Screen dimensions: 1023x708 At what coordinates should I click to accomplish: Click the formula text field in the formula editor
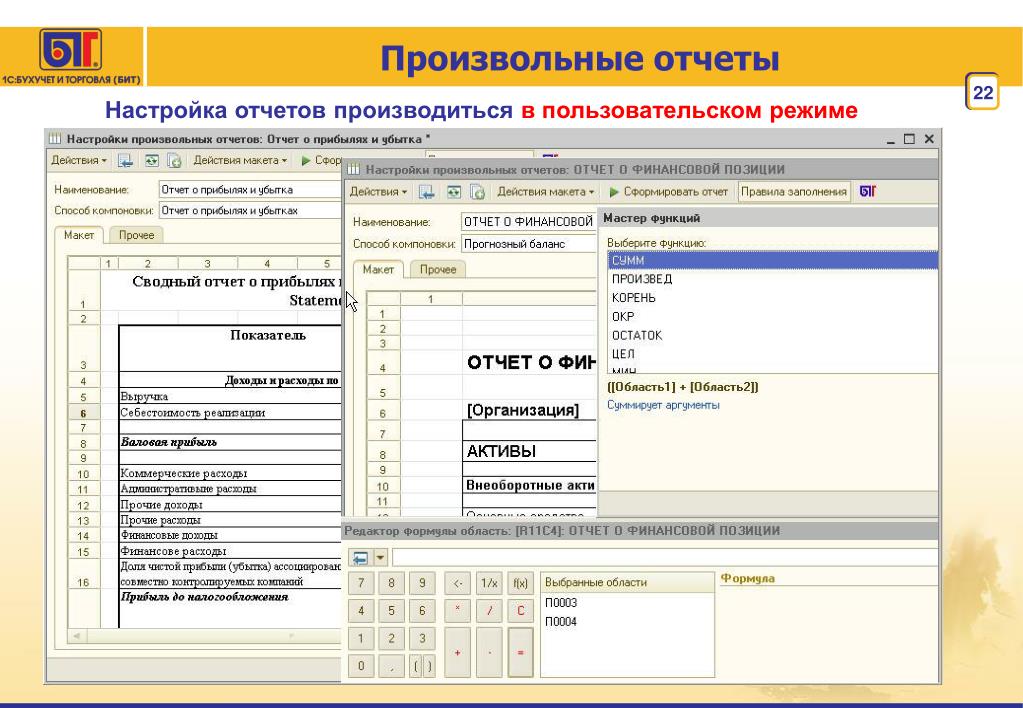tap(664, 558)
